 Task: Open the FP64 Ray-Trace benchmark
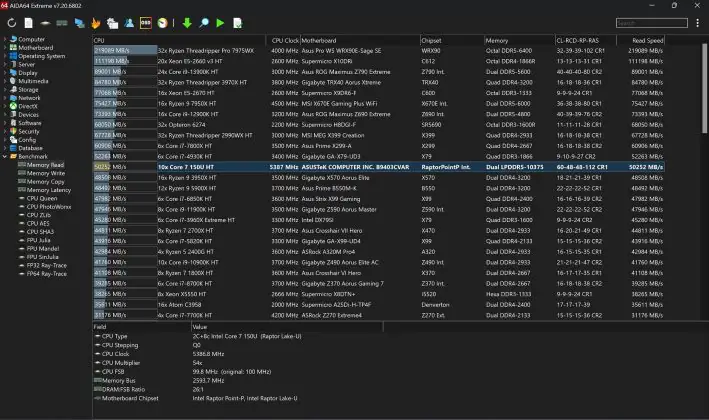pyautogui.click(x=47, y=274)
